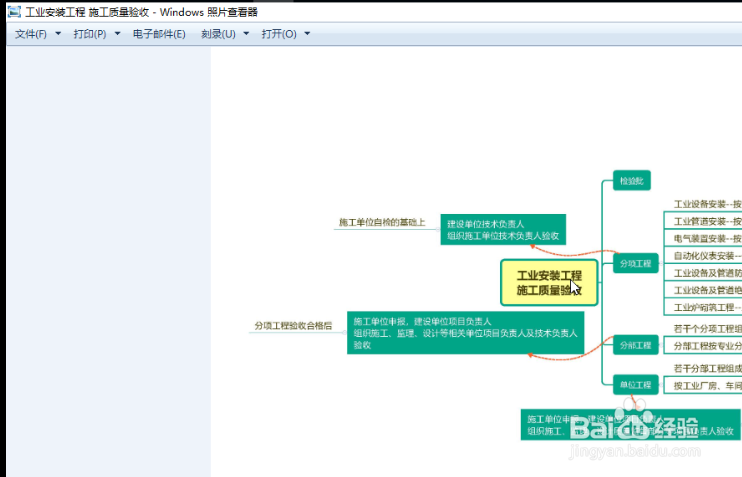Expand the 打开(O) dropdown arrow
The image size is (742, 477).
pyautogui.click(x=307, y=34)
